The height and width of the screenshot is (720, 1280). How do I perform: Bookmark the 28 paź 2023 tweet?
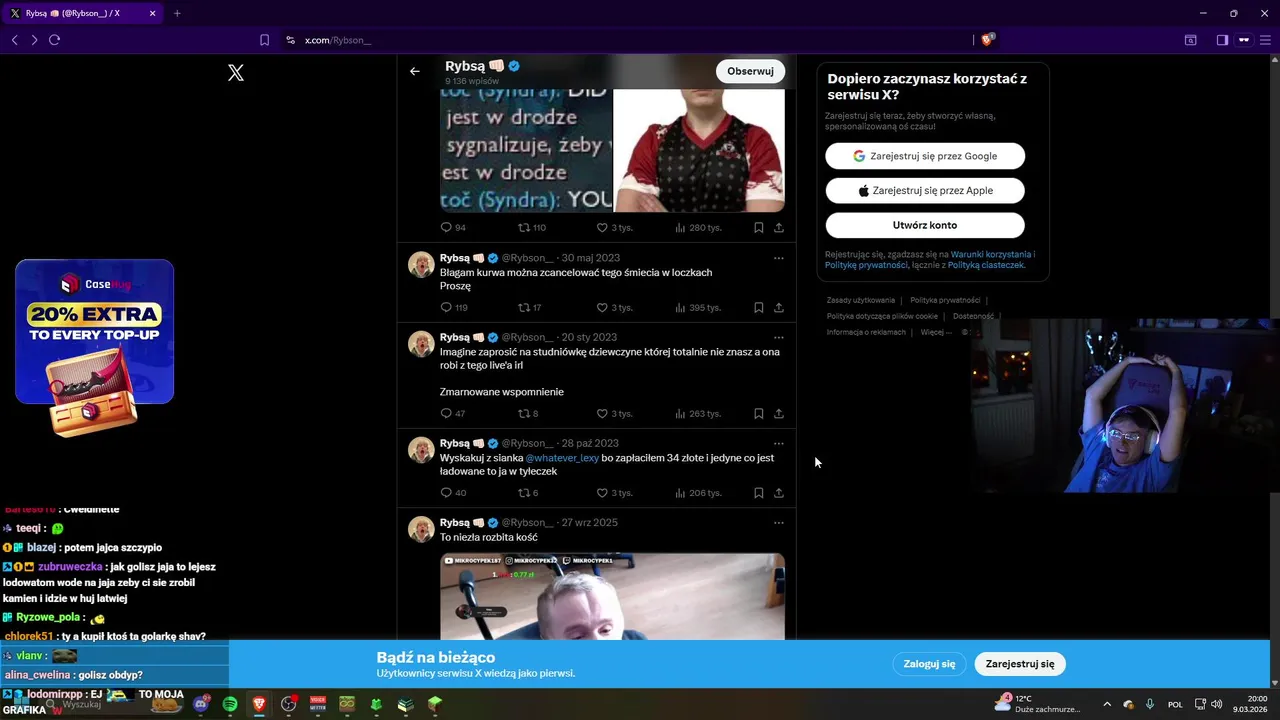point(759,492)
